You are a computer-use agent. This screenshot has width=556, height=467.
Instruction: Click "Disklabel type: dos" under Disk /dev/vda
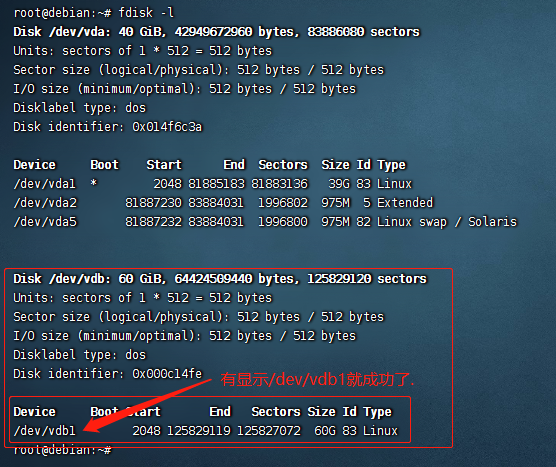(79, 107)
